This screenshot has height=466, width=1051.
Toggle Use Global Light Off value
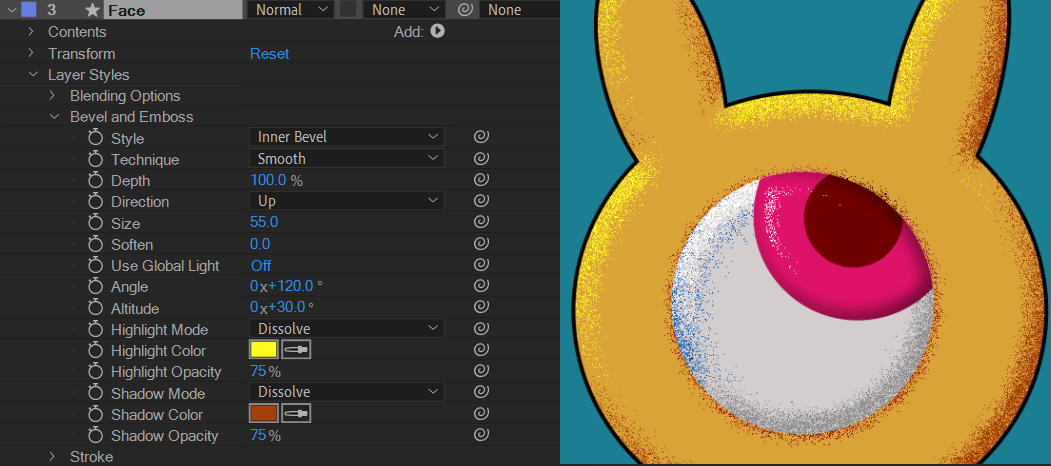(261, 266)
